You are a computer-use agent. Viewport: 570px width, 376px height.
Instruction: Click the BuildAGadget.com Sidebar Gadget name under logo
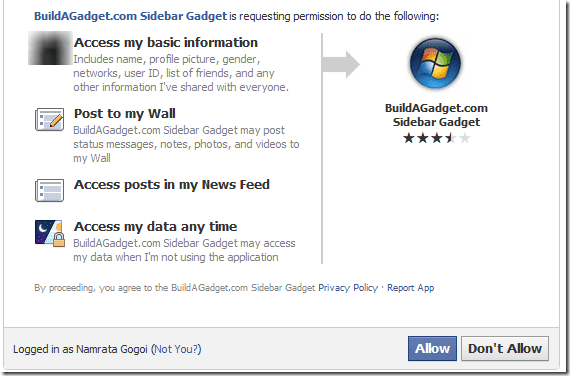coord(436,115)
